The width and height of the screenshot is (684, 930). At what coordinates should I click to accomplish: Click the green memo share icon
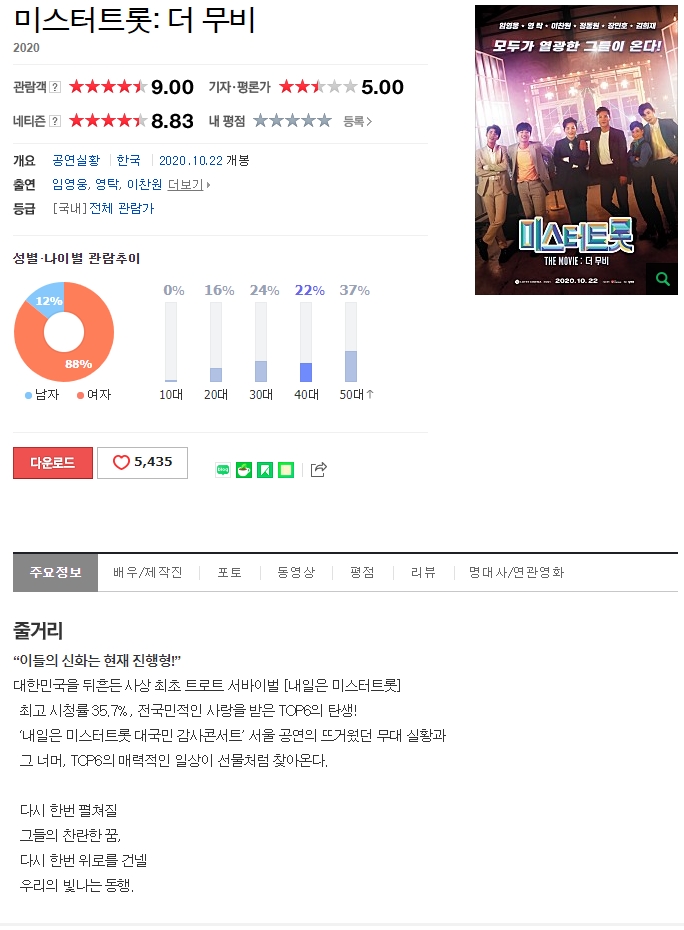[286, 470]
